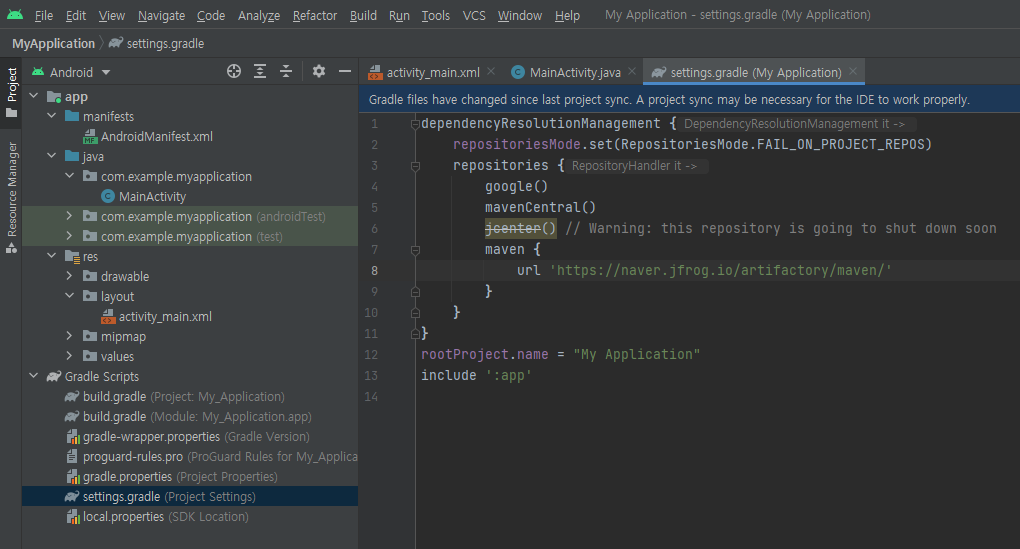This screenshot has height=549, width=1020.
Task: Open the Refactor menu
Action: click(x=315, y=15)
